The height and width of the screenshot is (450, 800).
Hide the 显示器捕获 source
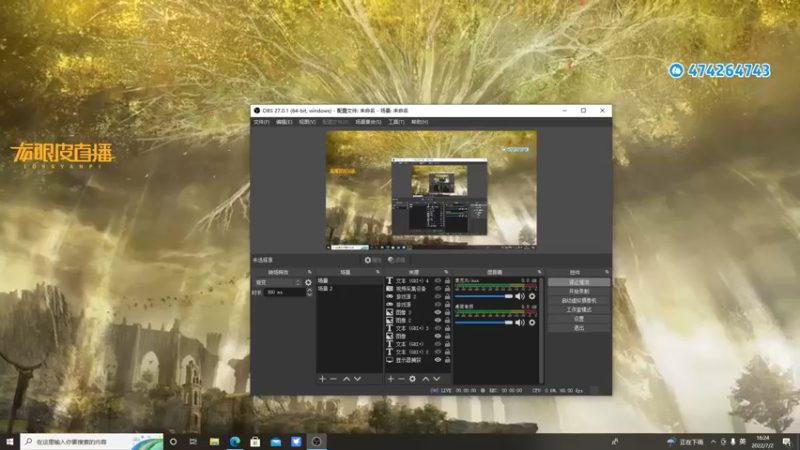click(x=438, y=360)
